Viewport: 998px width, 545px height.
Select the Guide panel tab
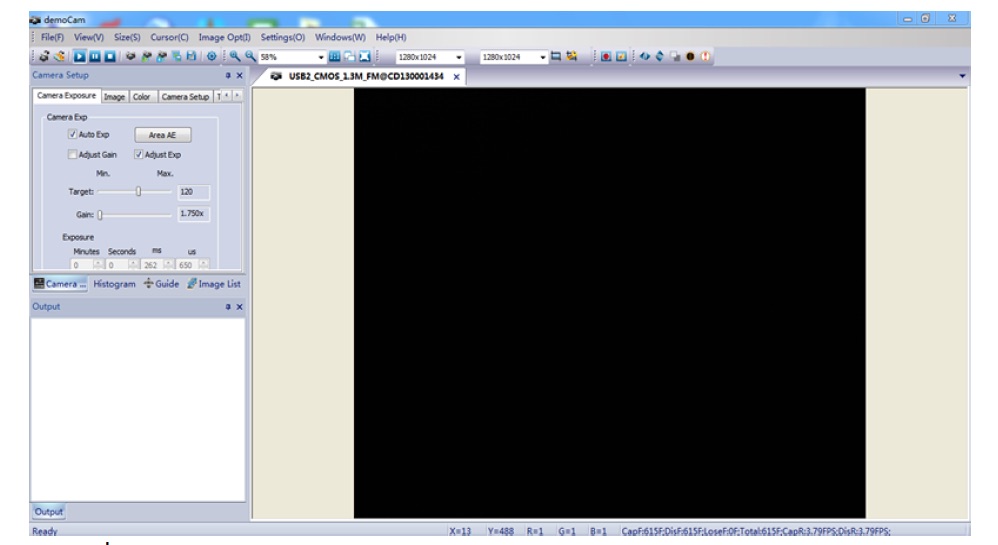(161, 284)
